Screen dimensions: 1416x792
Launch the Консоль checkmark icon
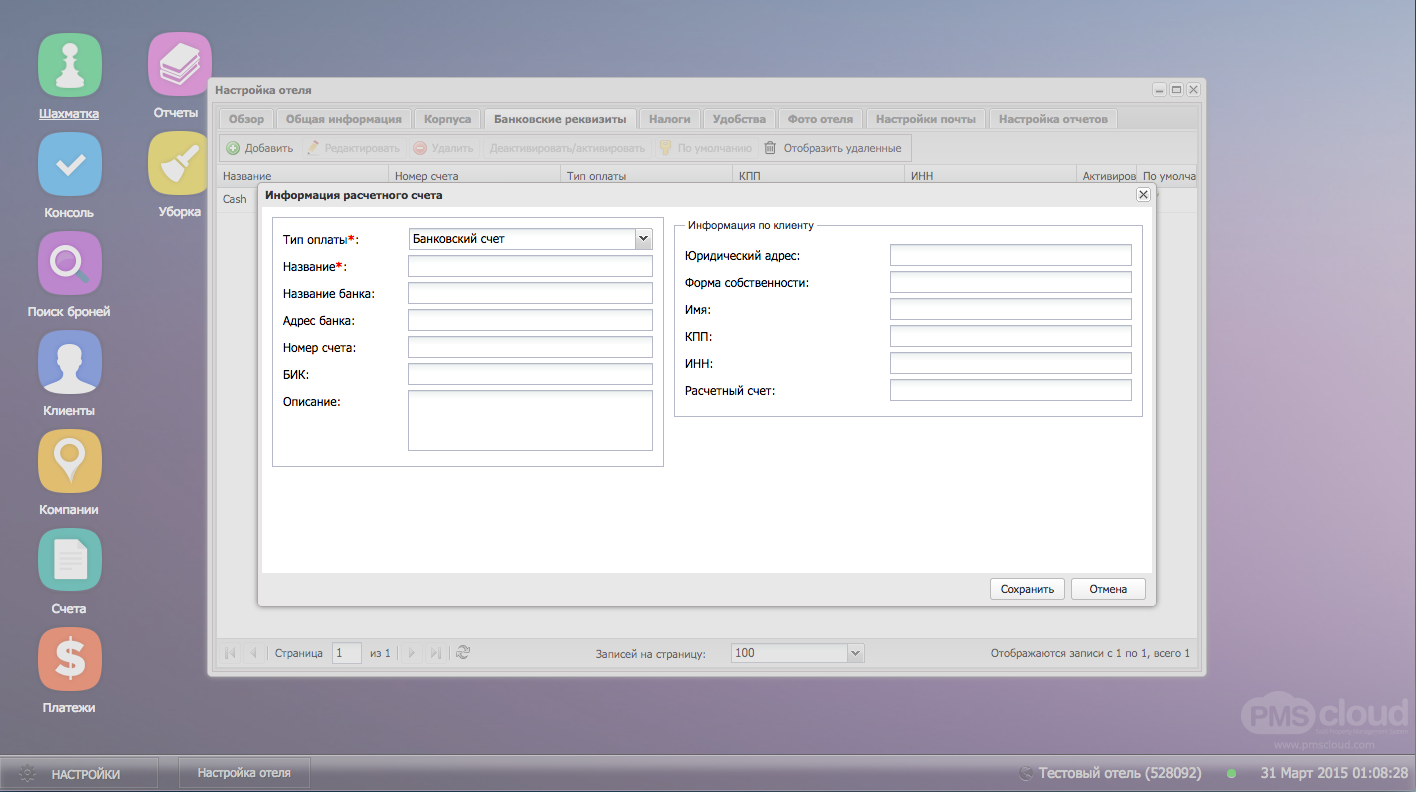click(x=69, y=164)
